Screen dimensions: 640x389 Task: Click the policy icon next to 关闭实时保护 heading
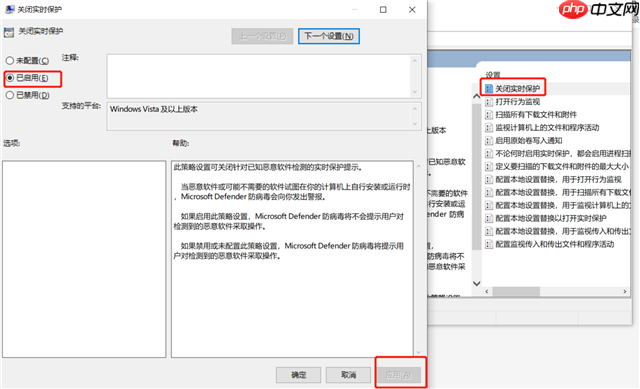[x=9, y=32]
